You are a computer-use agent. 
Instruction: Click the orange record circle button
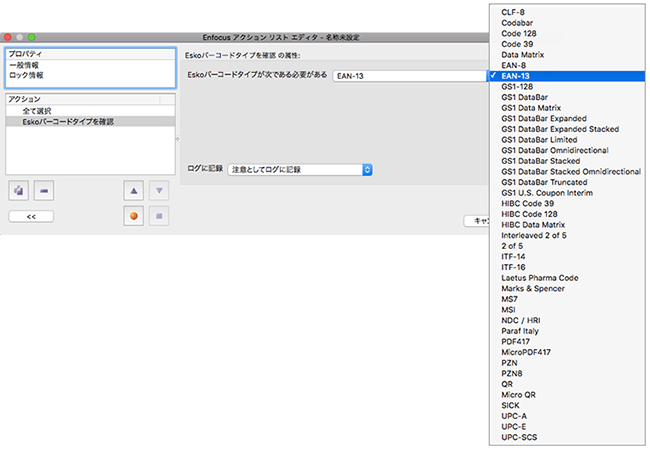[133, 216]
